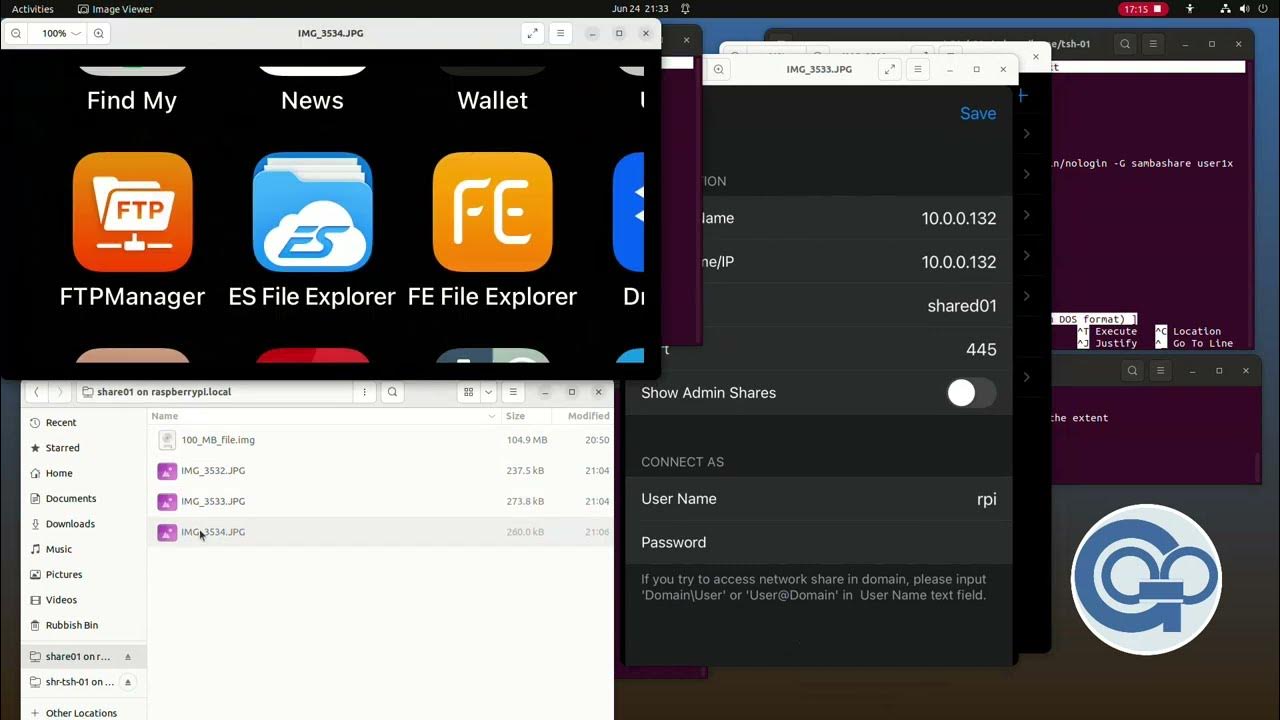The width and height of the screenshot is (1280, 720).
Task: Open the Image Viewer app menu in top bar
Action: [115, 9]
